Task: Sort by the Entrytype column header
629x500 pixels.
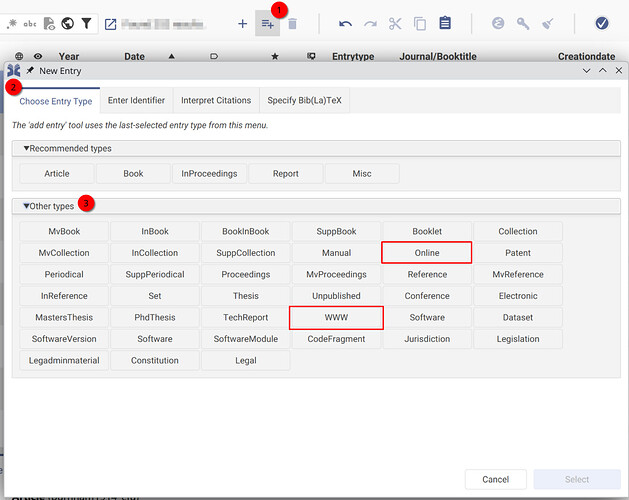Action: point(353,57)
